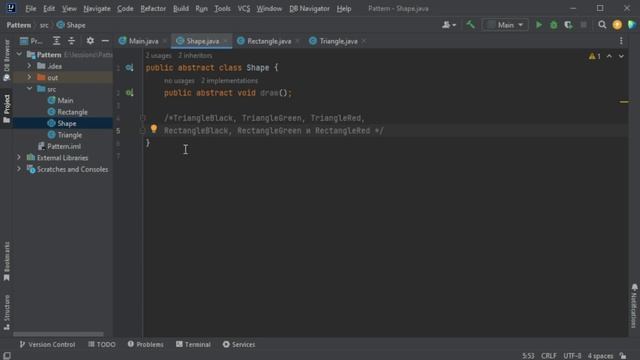Toggle read-only lock icon in status bar
The height and width of the screenshot is (360, 640).
623,356
